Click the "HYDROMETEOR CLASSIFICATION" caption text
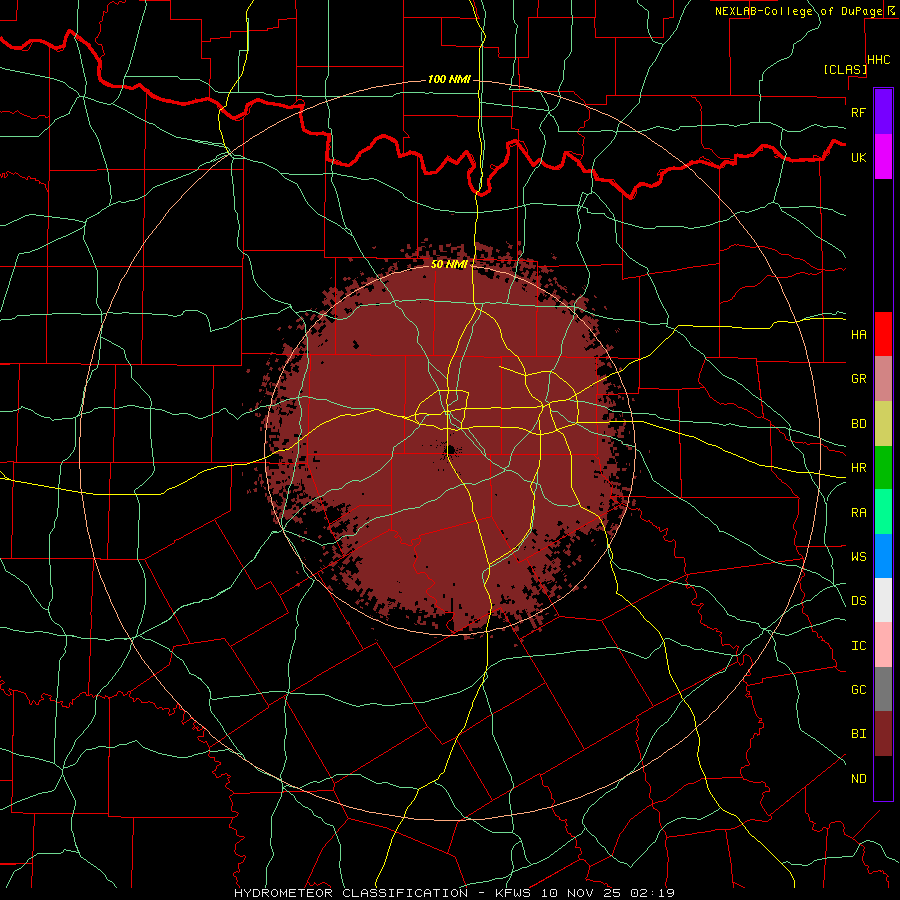Image resolution: width=900 pixels, height=900 pixels. coord(351,893)
